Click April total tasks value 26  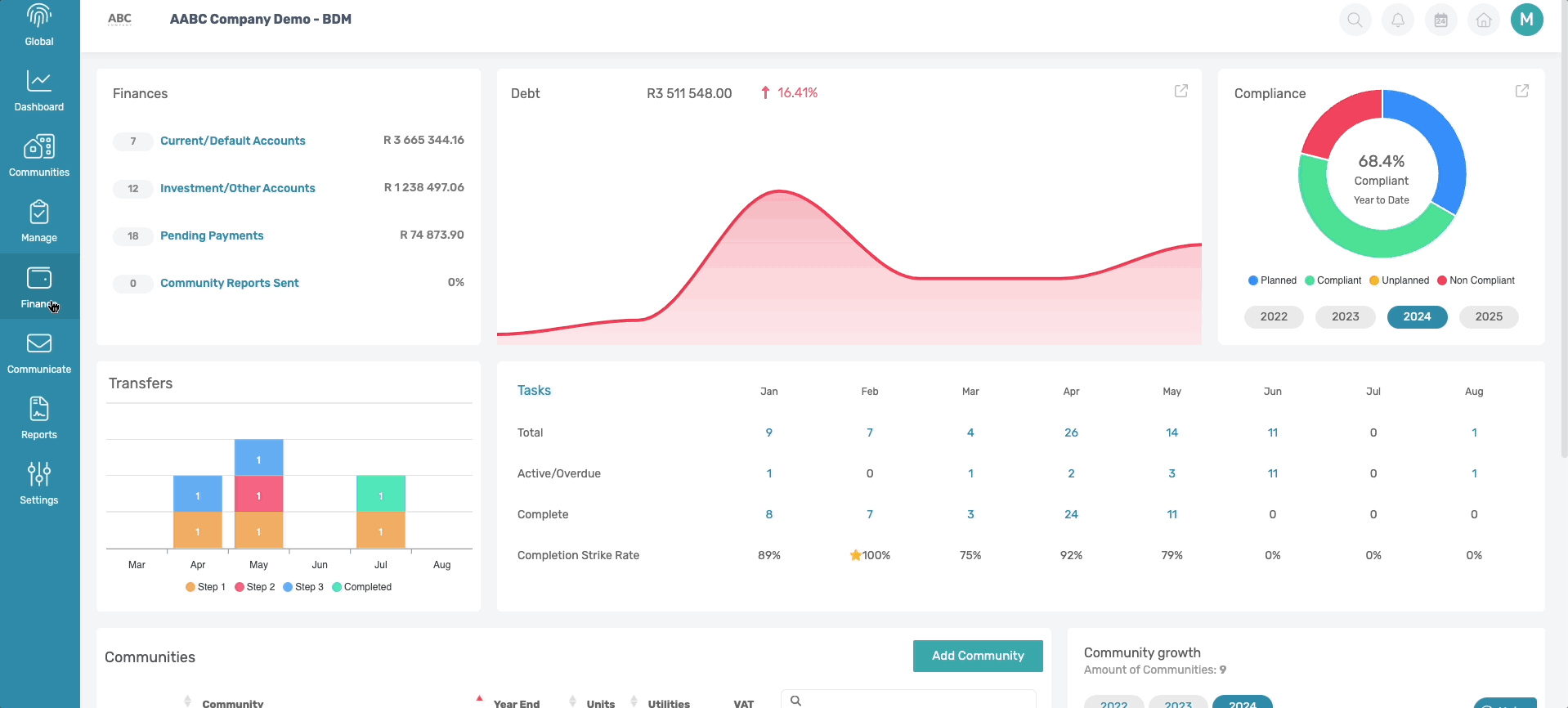click(1071, 432)
